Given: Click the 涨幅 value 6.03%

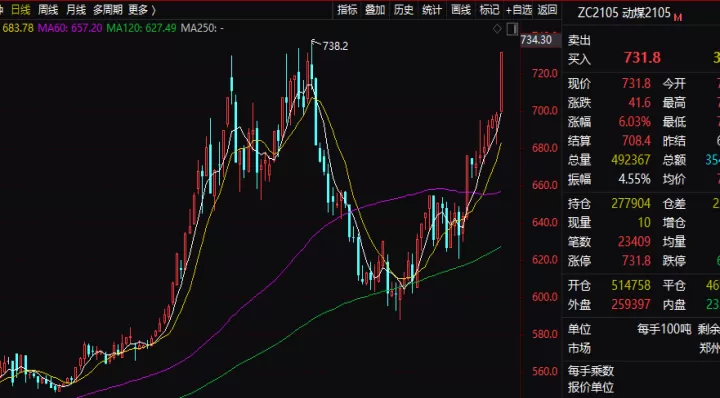Looking at the screenshot, I should click(634, 122).
